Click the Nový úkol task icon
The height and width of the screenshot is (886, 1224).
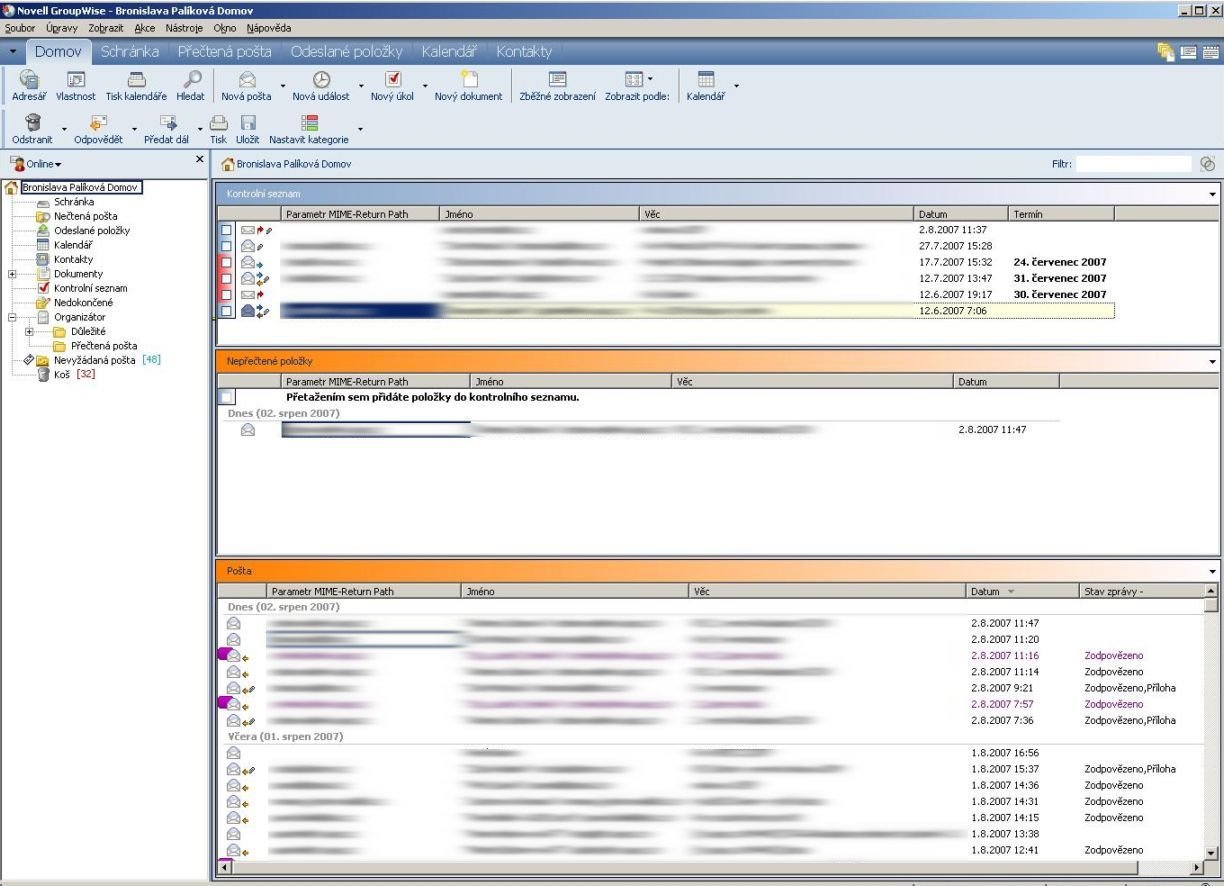(x=393, y=79)
